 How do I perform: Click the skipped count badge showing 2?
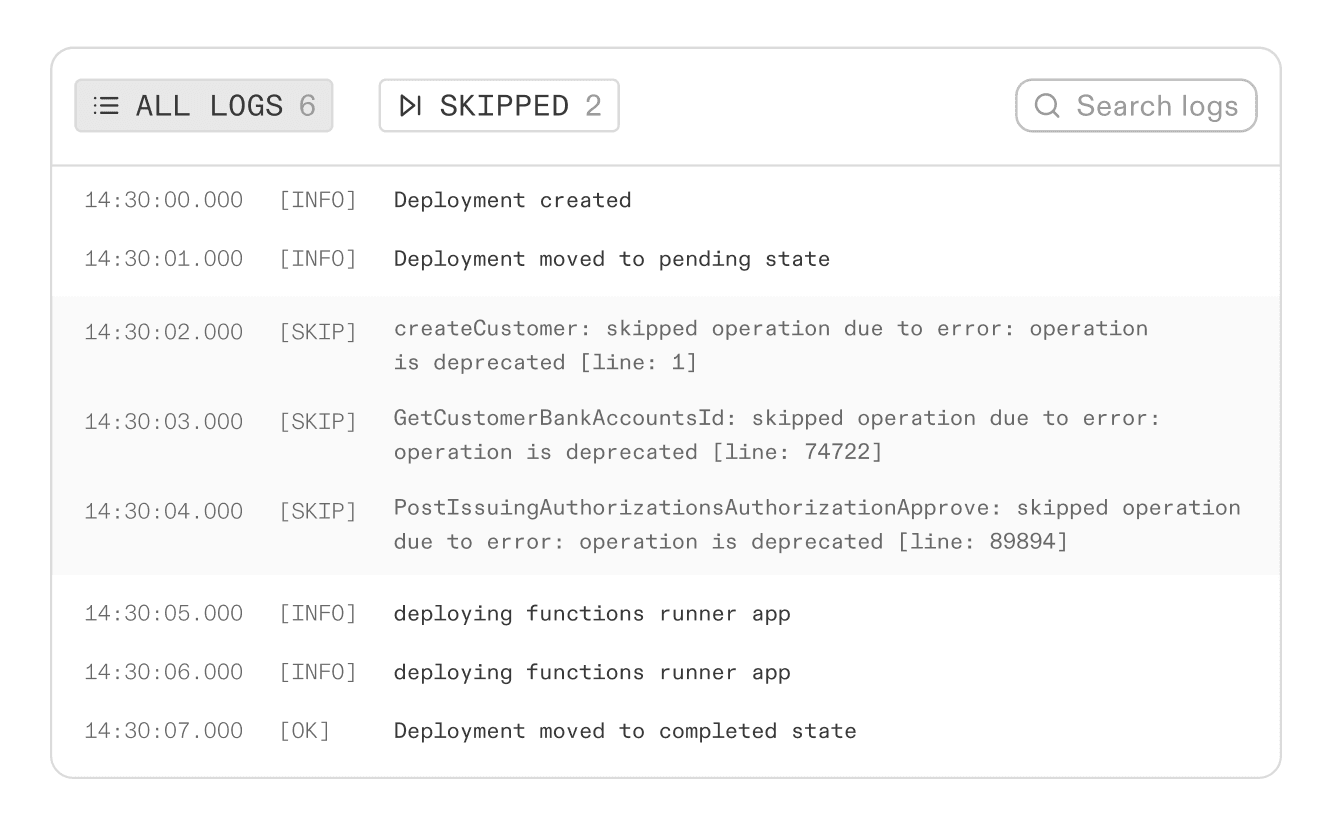(597, 106)
